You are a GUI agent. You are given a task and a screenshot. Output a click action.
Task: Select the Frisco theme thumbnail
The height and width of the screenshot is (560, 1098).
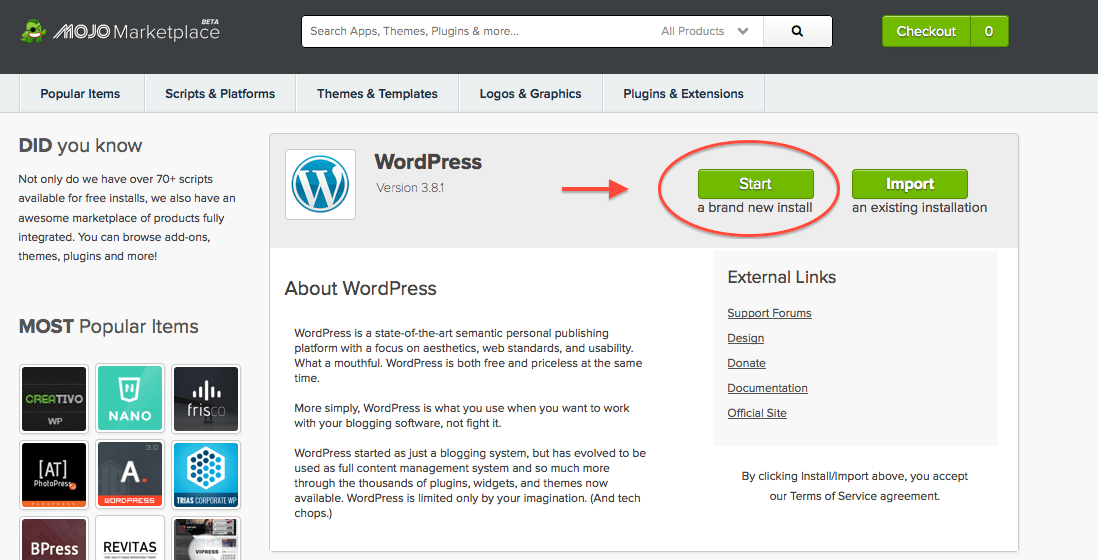click(205, 398)
